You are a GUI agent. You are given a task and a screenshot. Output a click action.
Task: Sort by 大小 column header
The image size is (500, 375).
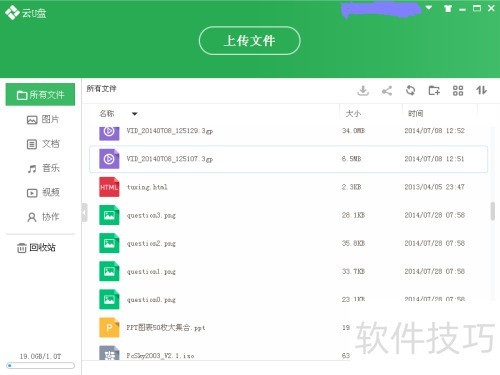353,114
